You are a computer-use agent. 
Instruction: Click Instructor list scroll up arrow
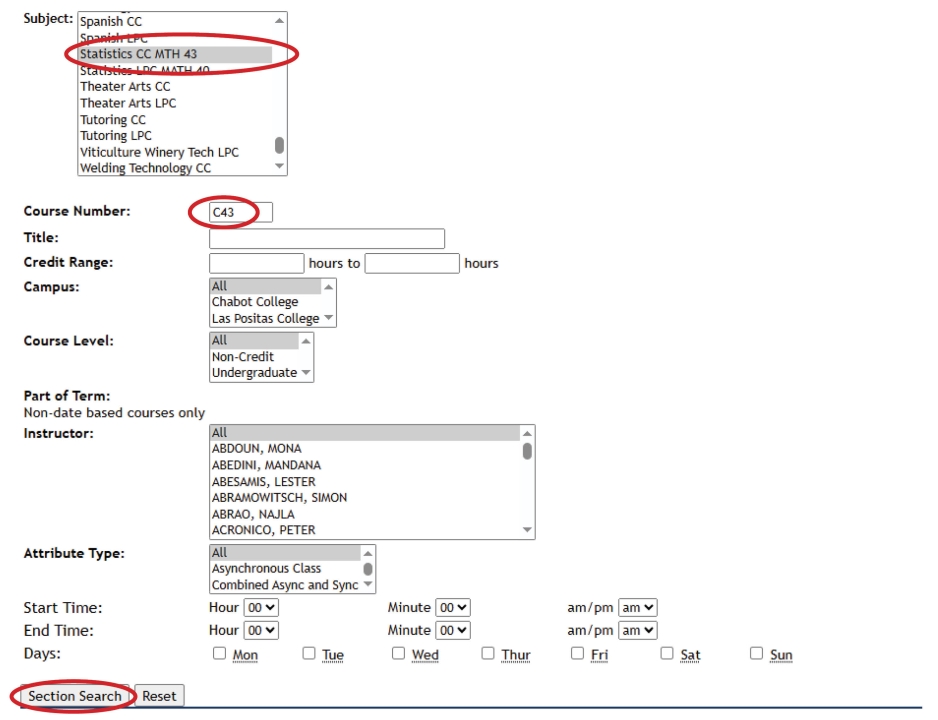click(527, 434)
